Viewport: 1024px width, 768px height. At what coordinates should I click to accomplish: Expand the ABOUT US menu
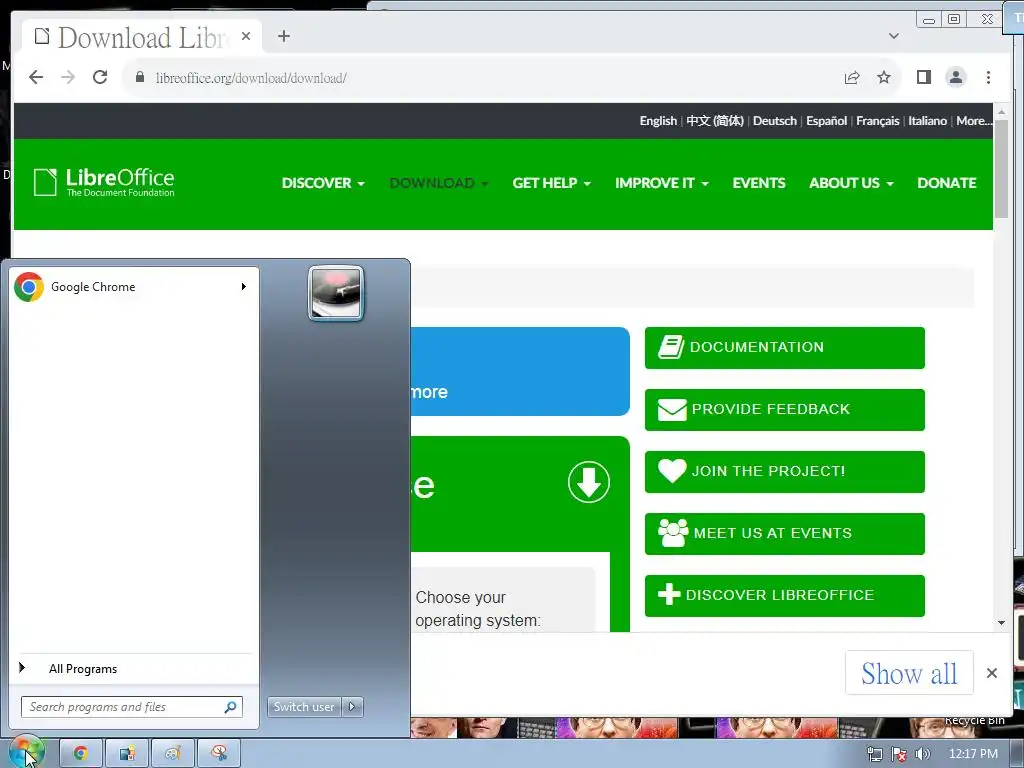[x=851, y=183]
